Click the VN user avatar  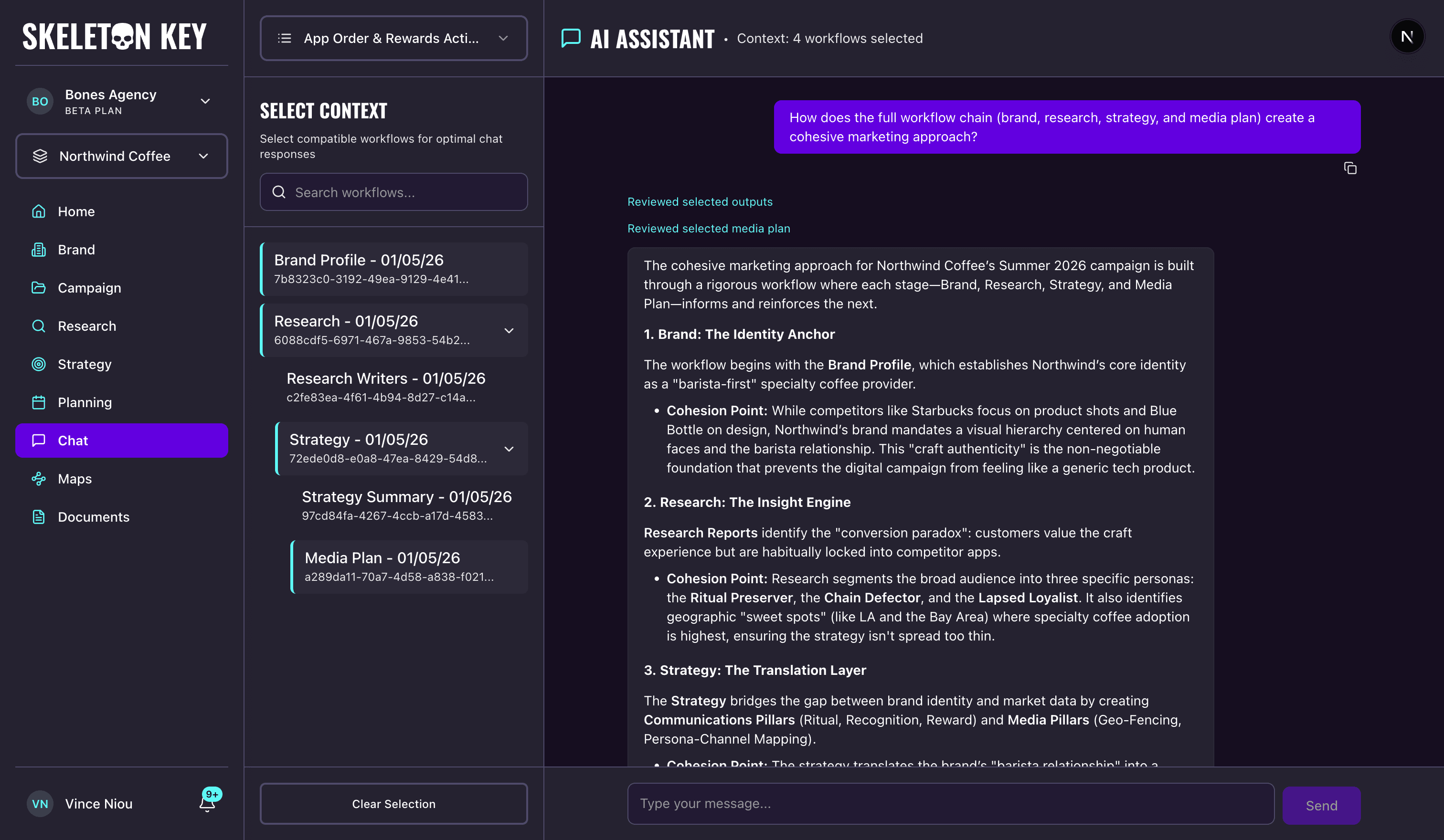pyautogui.click(x=40, y=803)
